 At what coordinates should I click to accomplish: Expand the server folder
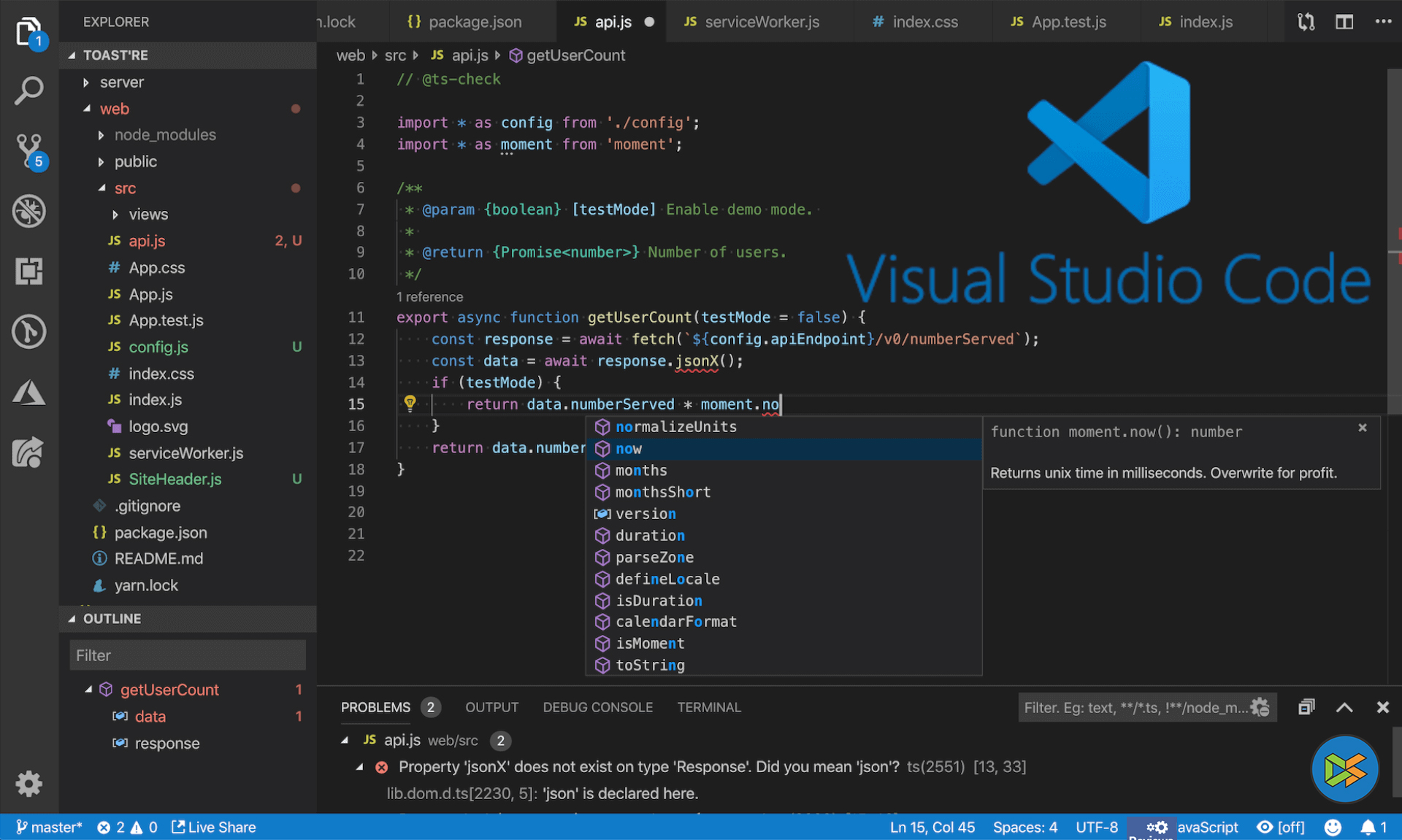click(121, 82)
